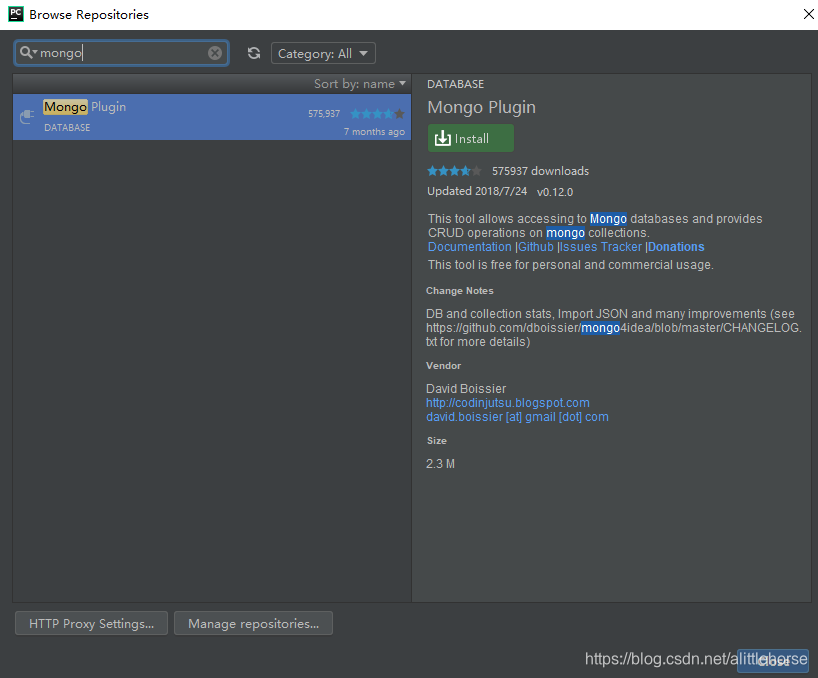The image size is (818, 678).
Task: Open HTTP Proxy Settings dialog
Action: click(x=91, y=623)
